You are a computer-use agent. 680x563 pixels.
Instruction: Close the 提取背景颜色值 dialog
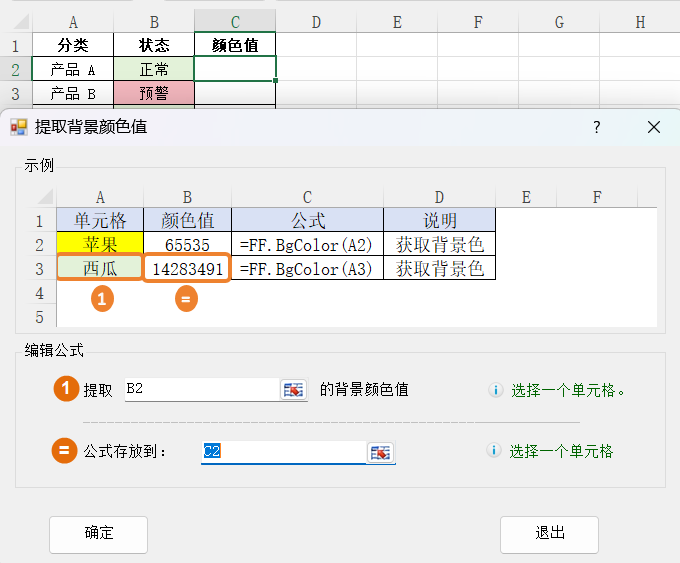click(x=654, y=127)
